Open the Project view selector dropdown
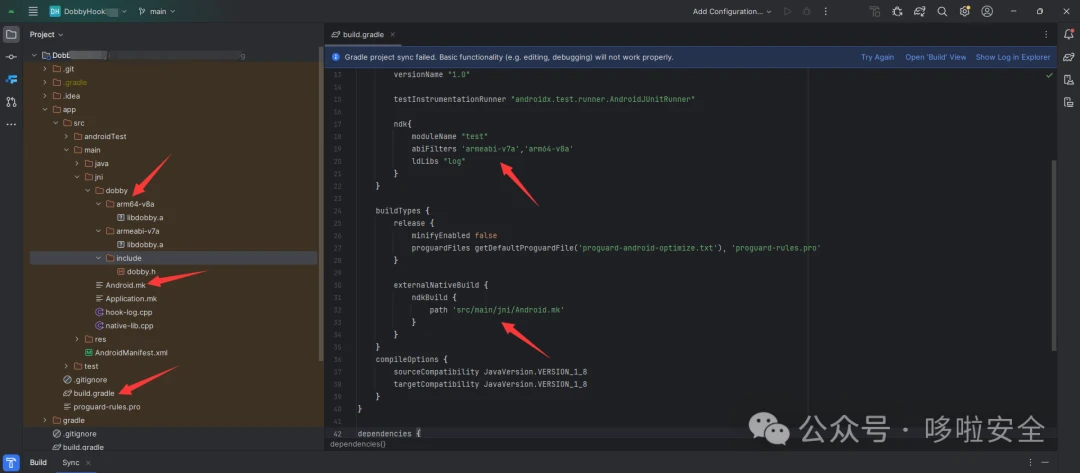1080x473 pixels. (x=46, y=34)
